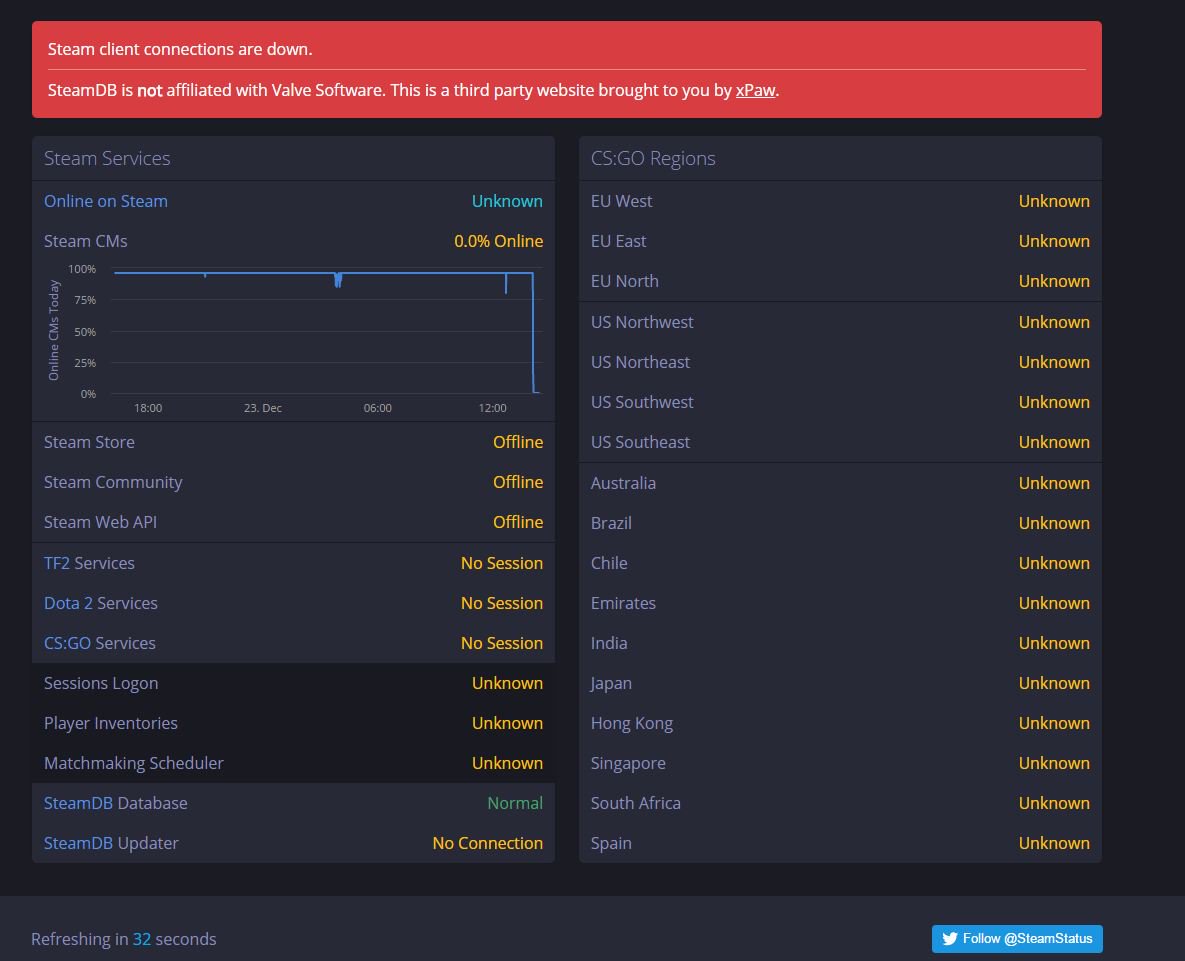Click the Spain region label
The image size is (1185, 961).
click(x=611, y=843)
